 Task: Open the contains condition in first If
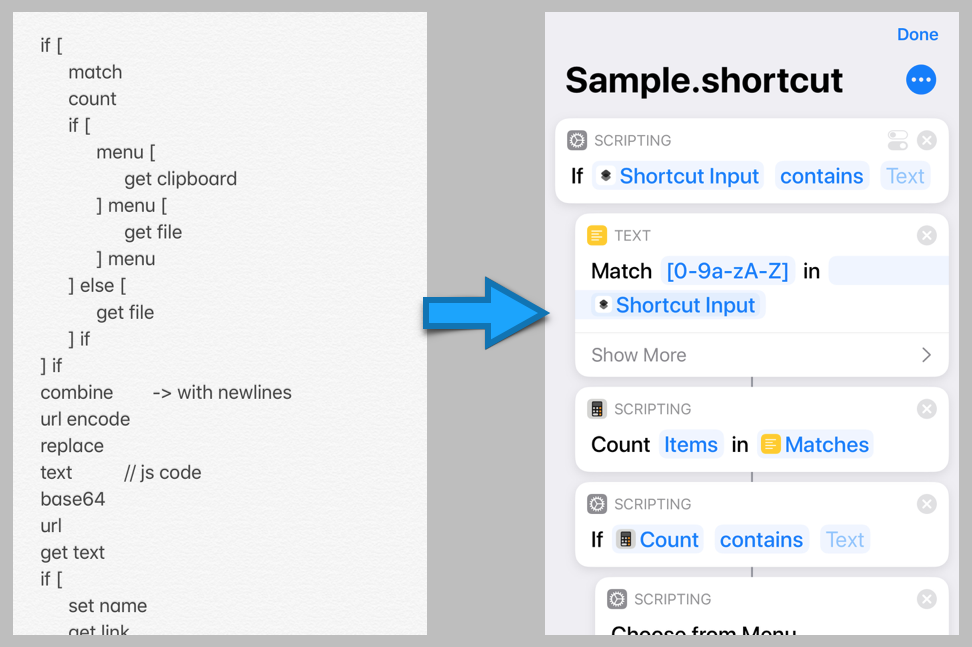pyautogui.click(x=821, y=176)
